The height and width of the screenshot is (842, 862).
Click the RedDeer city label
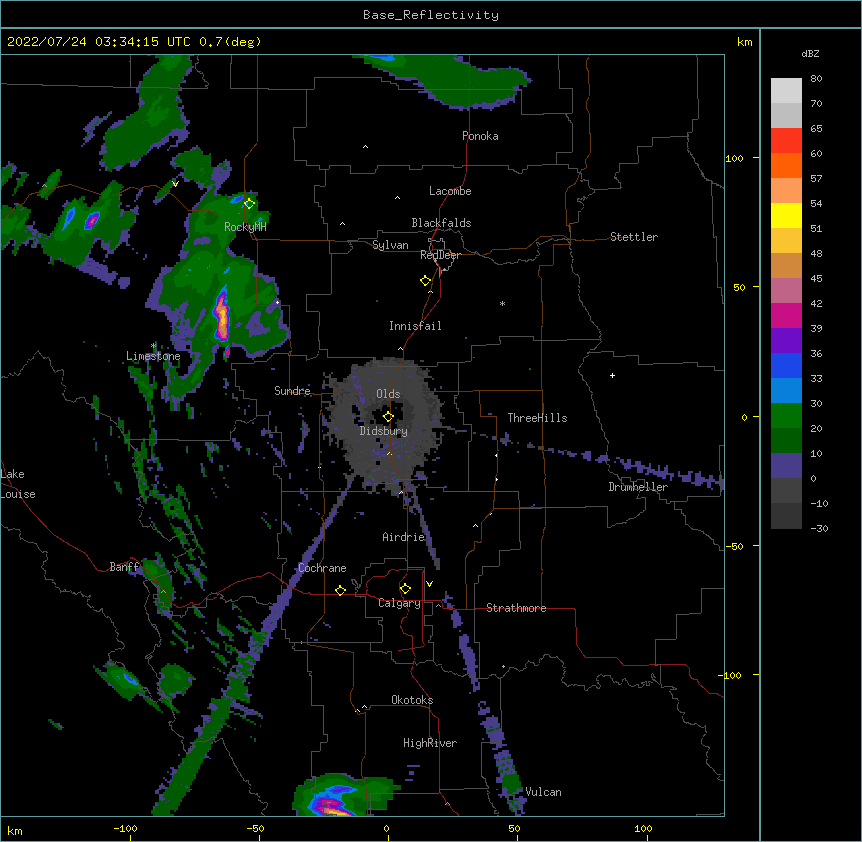(440, 255)
